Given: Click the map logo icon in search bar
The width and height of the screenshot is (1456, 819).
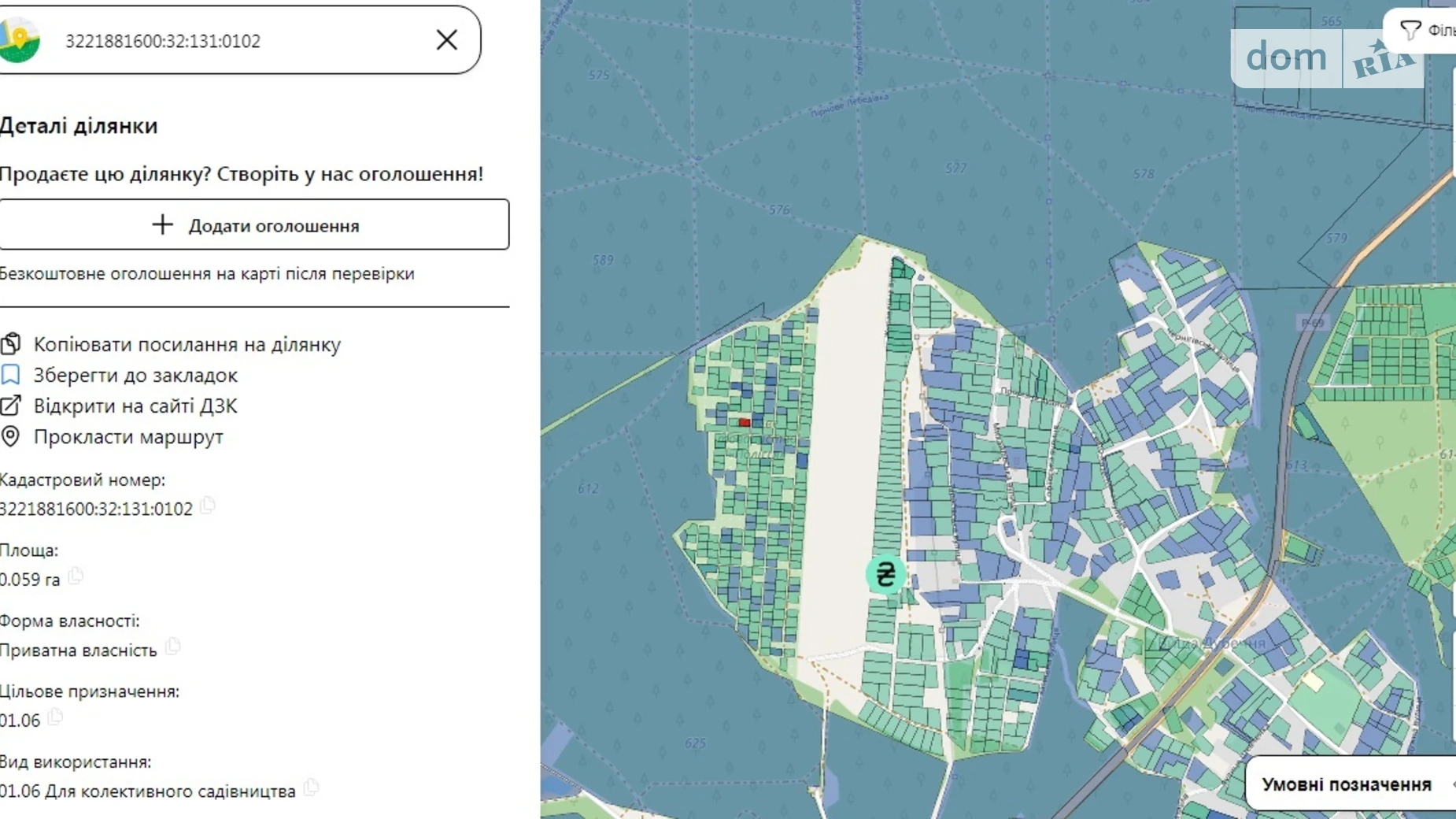Looking at the screenshot, I should tap(19, 39).
